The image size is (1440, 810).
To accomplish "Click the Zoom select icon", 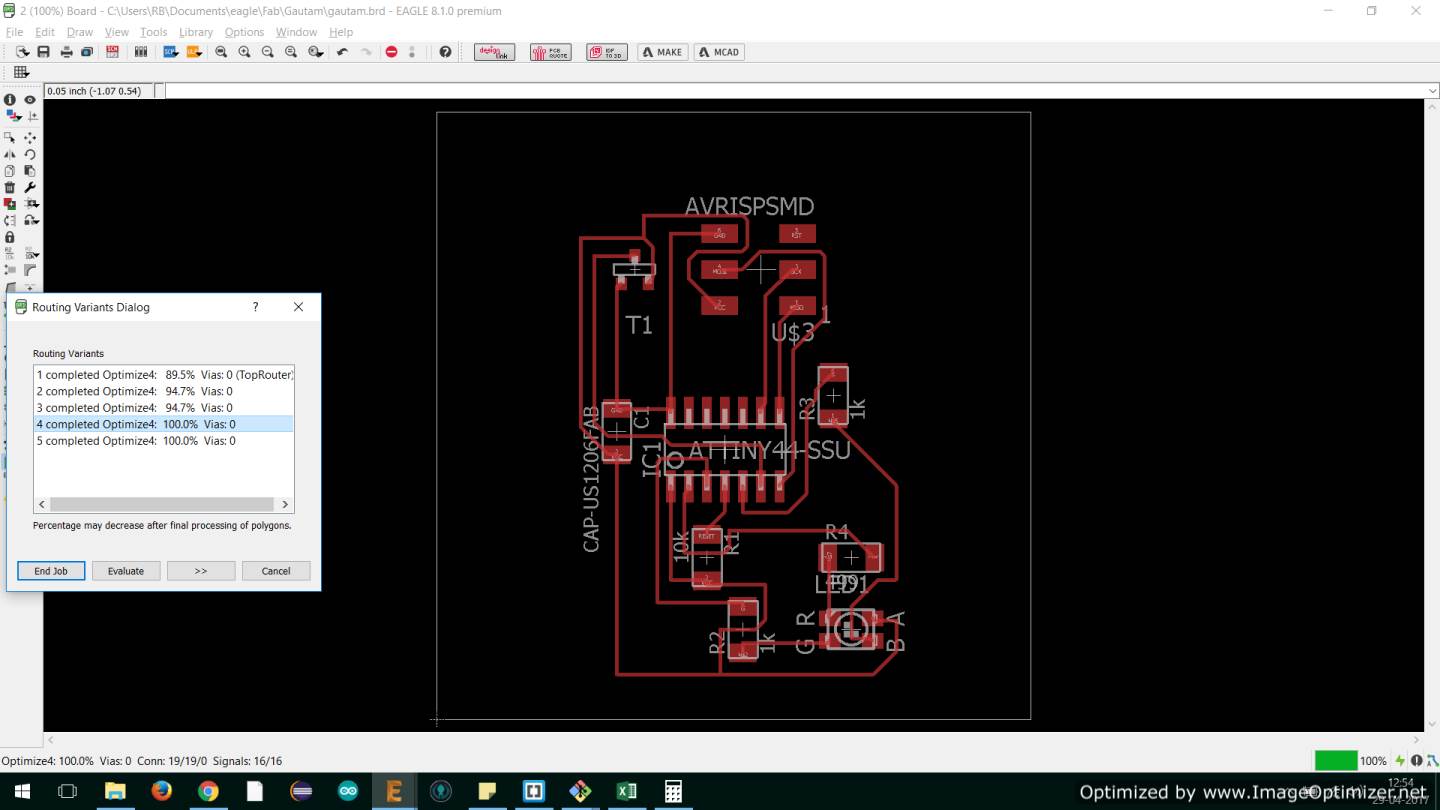I will [x=314, y=52].
